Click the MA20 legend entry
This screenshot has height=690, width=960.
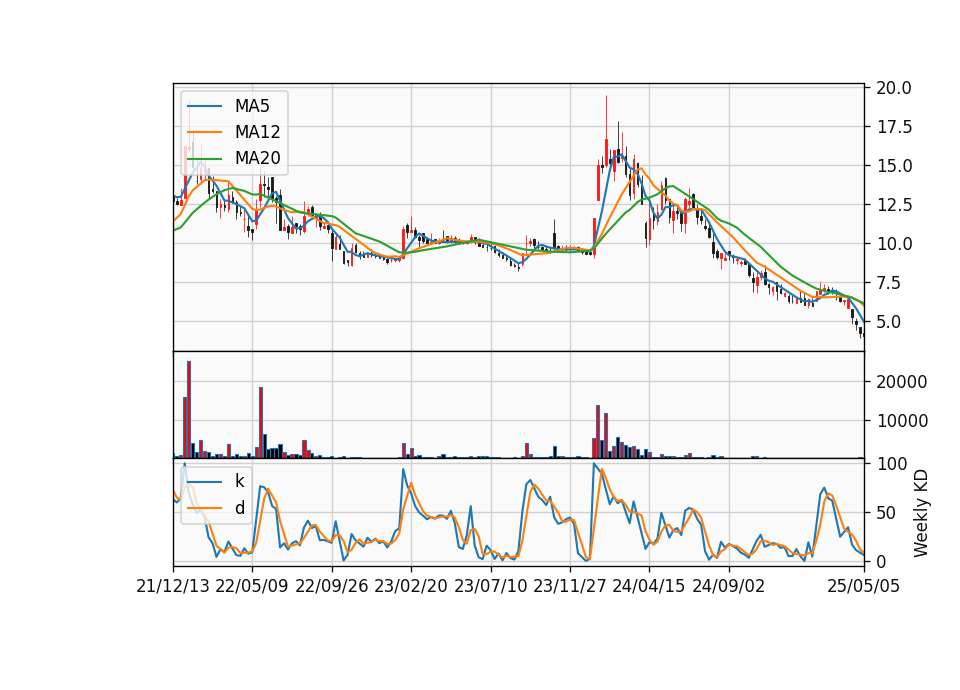[236, 157]
